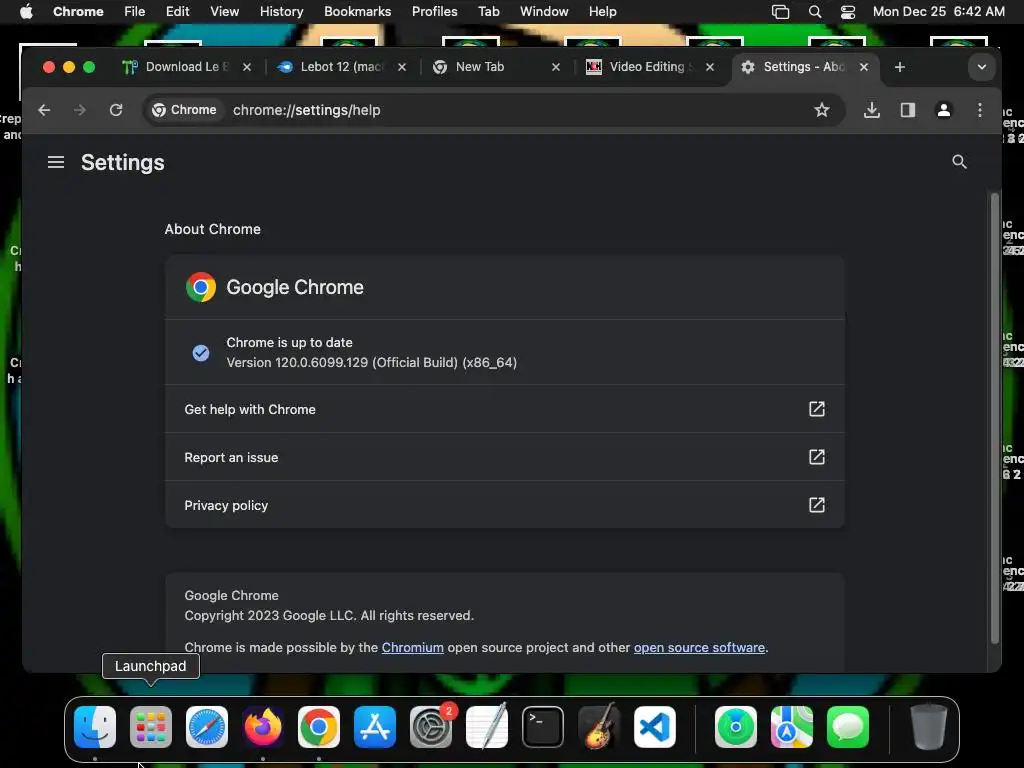Click the external link icon for Report an issue
The width and height of the screenshot is (1024, 768).
(816, 457)
